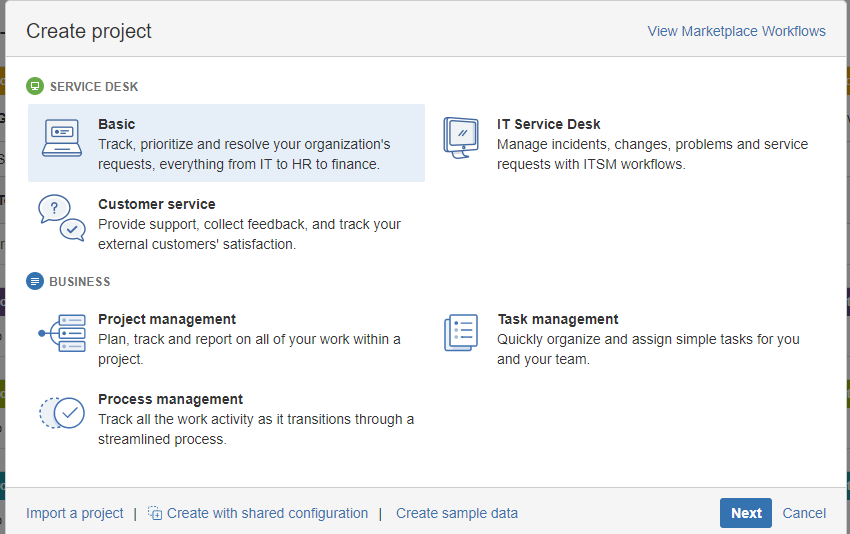Click the Import a project link
The width and height of the screenshot is (850, 534).
[x=75, y=513]
